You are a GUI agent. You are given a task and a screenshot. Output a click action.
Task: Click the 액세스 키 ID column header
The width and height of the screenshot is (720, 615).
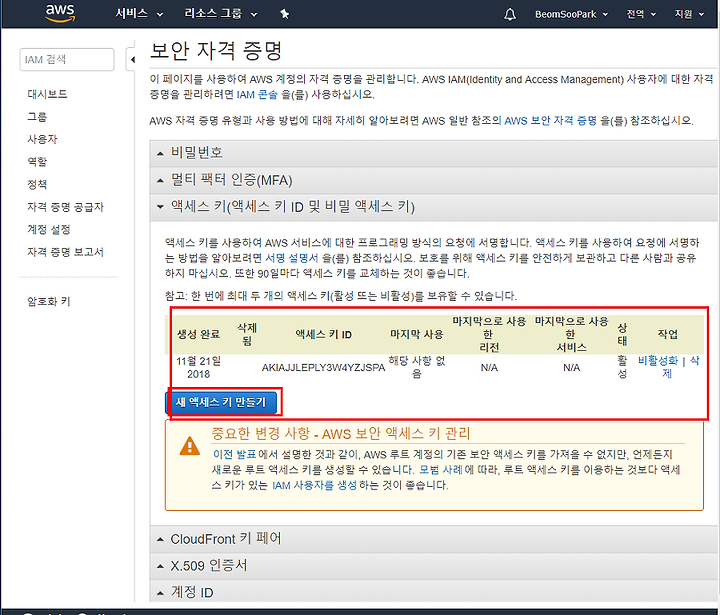click(323, 334)
